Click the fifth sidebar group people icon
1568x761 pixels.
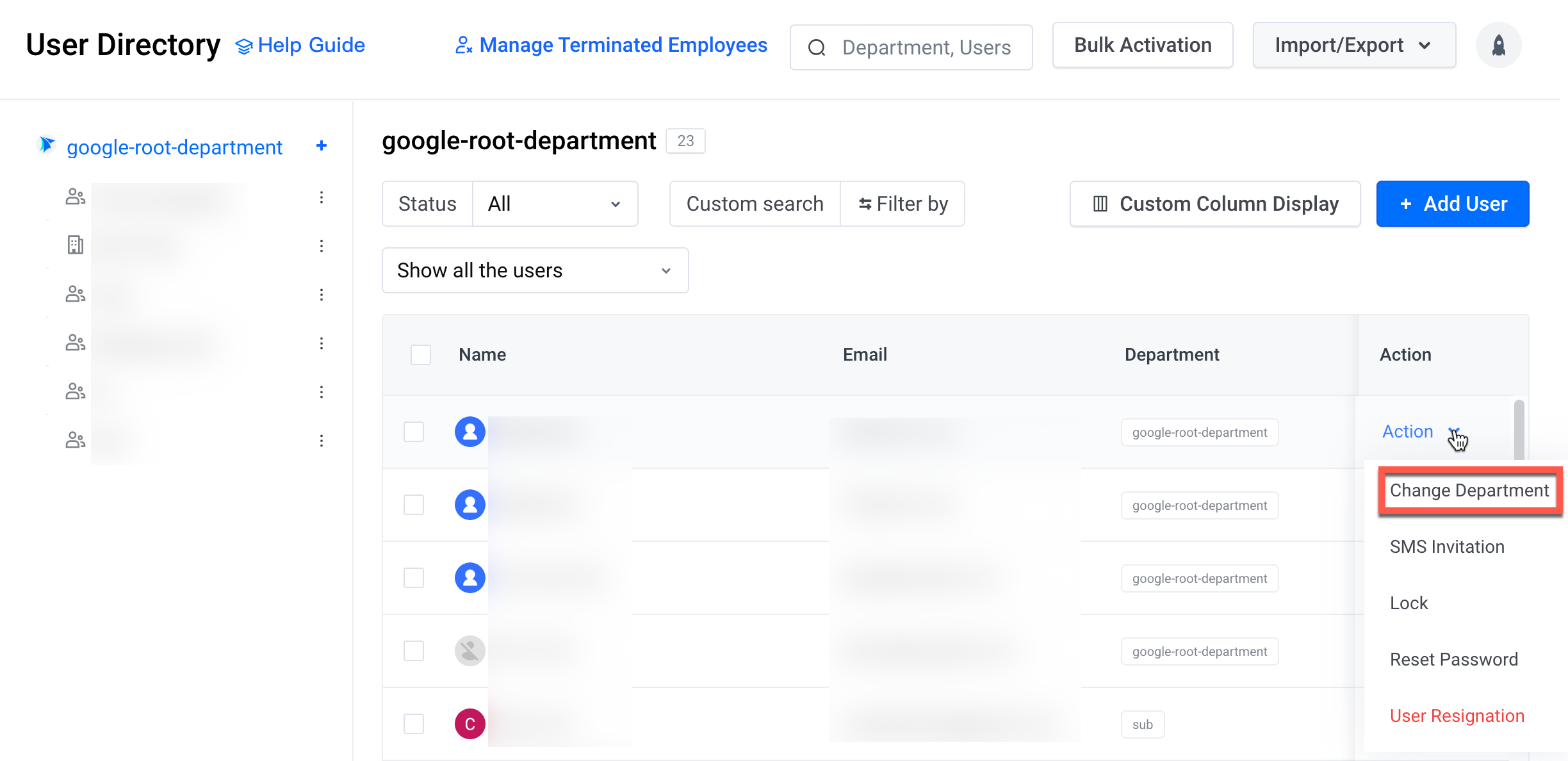tap(76, 391)
